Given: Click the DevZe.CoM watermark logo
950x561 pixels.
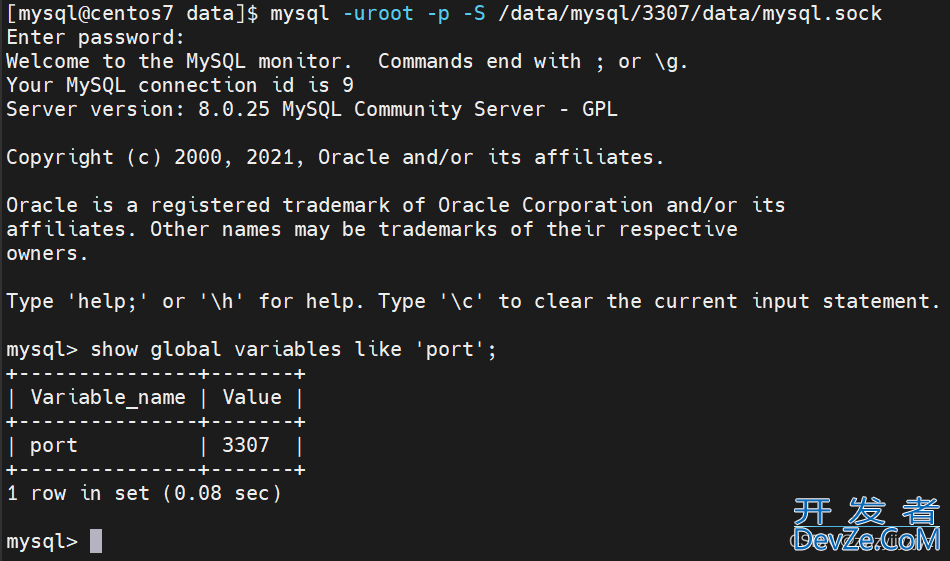Looking at the screenshot, I should coord(867,539).
